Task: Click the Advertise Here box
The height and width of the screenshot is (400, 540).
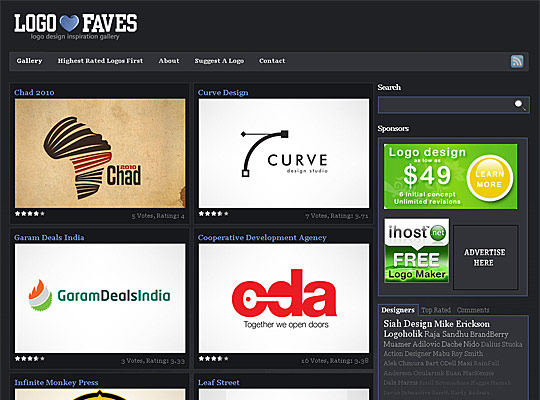Action: coord(485,257)
